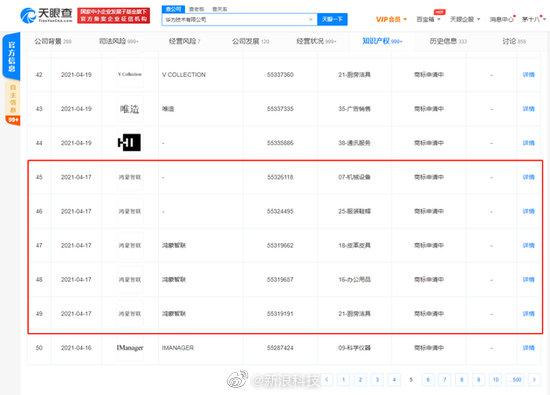This screenshot has height=395, width=550.
Task: Go to the previous page with left arrow
Action: coord(327,379)
